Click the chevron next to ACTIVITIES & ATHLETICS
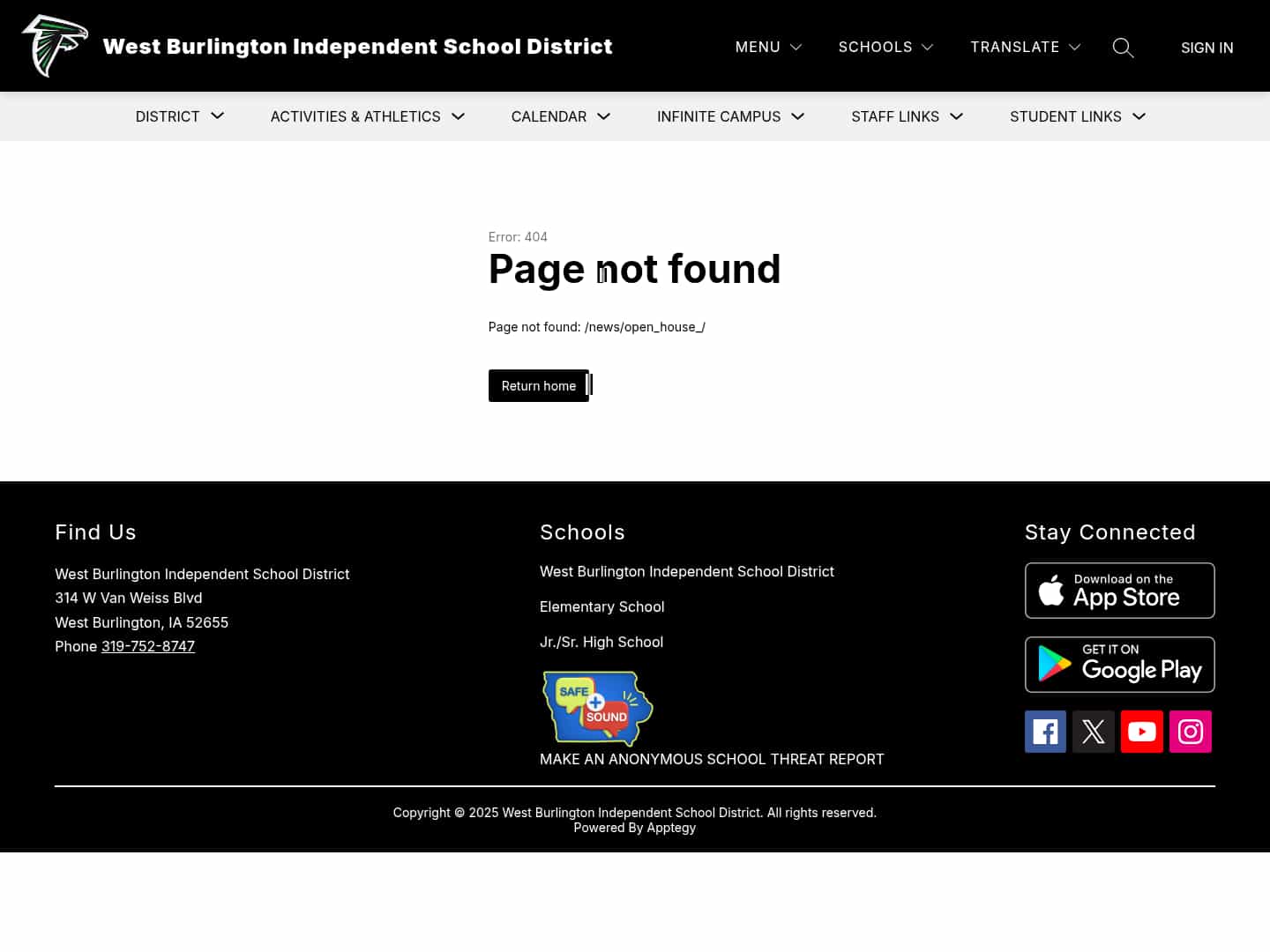 click(458, 116)
